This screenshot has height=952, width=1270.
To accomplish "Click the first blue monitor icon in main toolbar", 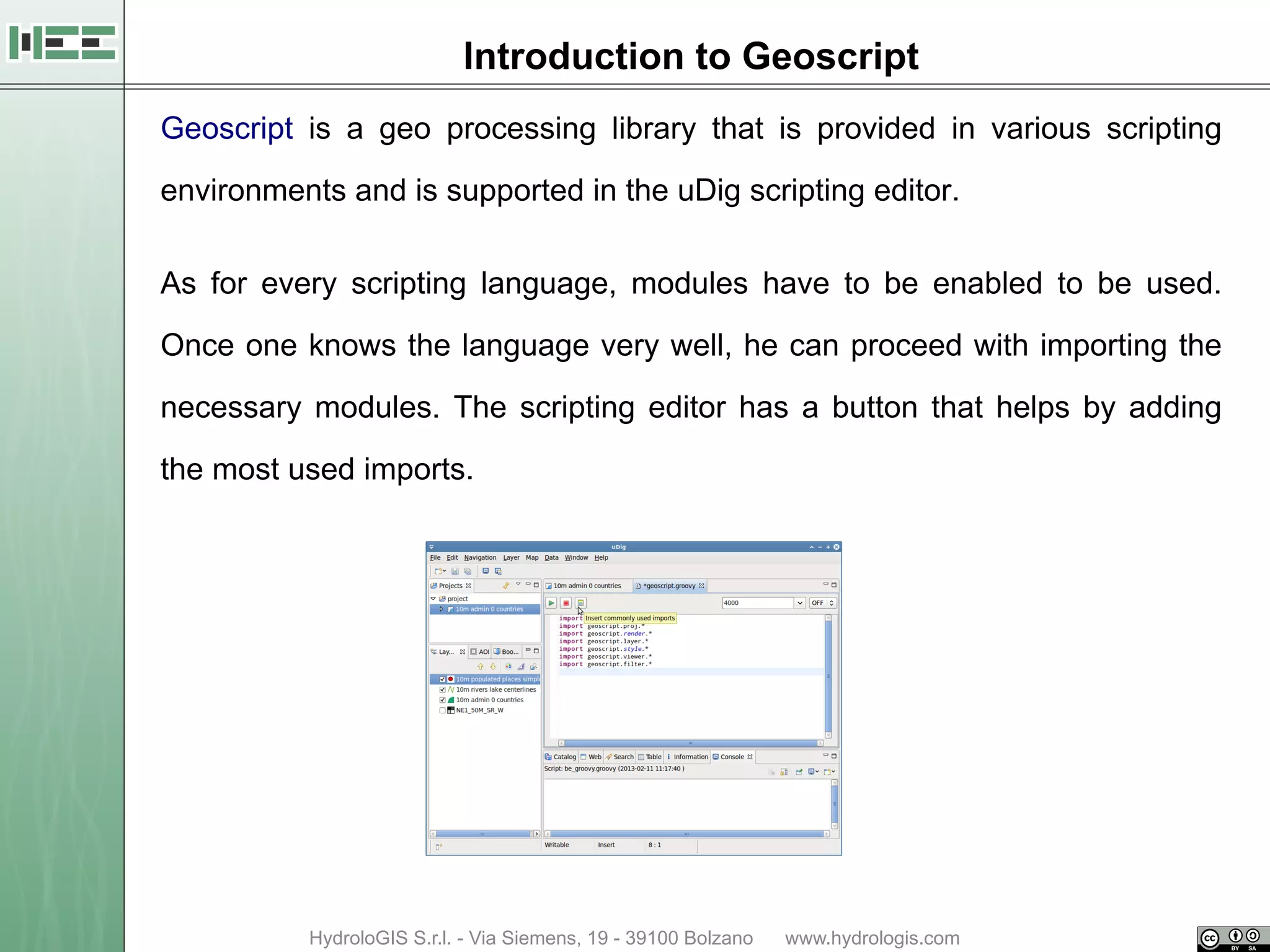I will point(486,571).
